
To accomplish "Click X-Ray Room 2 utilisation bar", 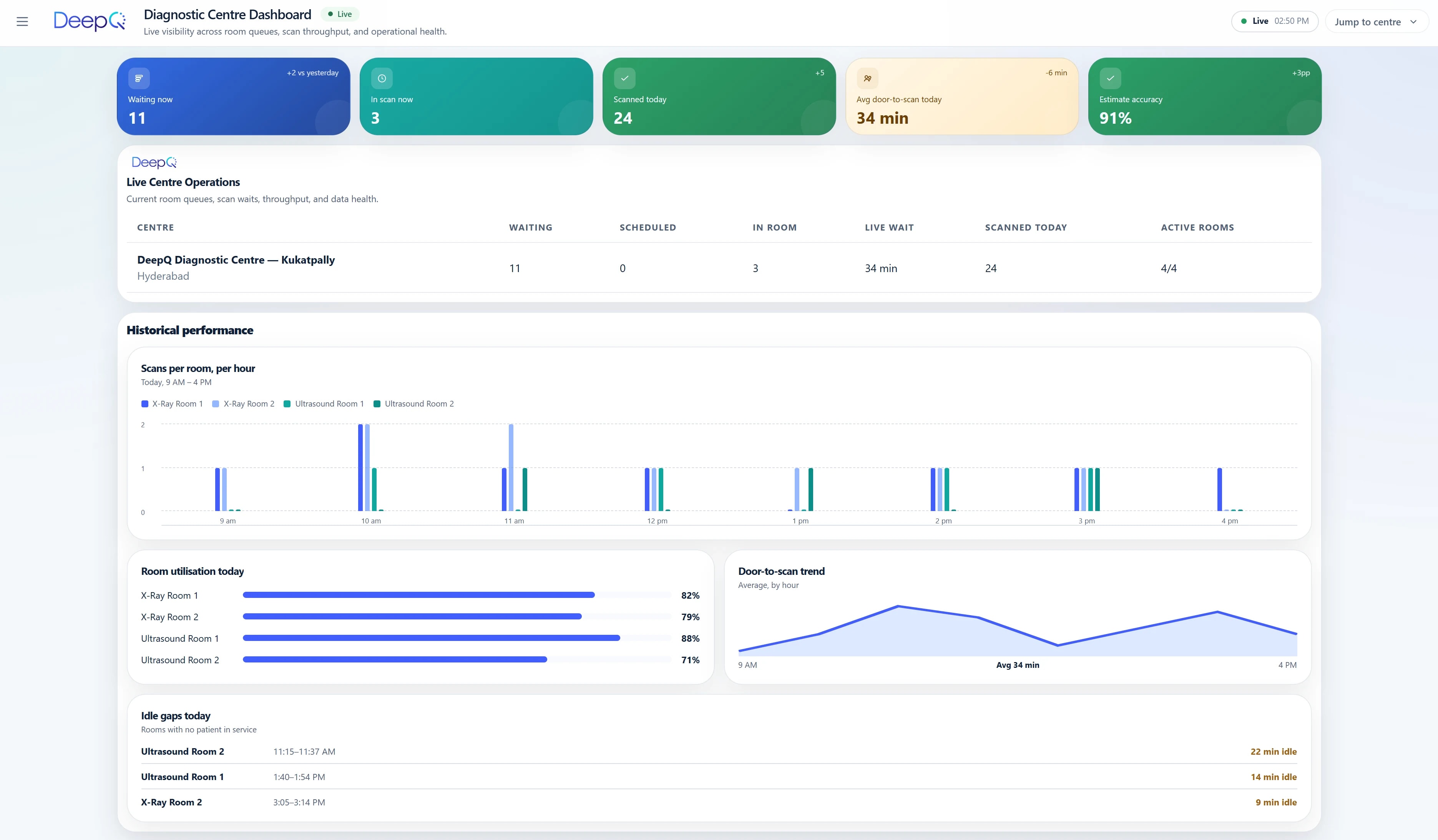I will tap(457, 617).
